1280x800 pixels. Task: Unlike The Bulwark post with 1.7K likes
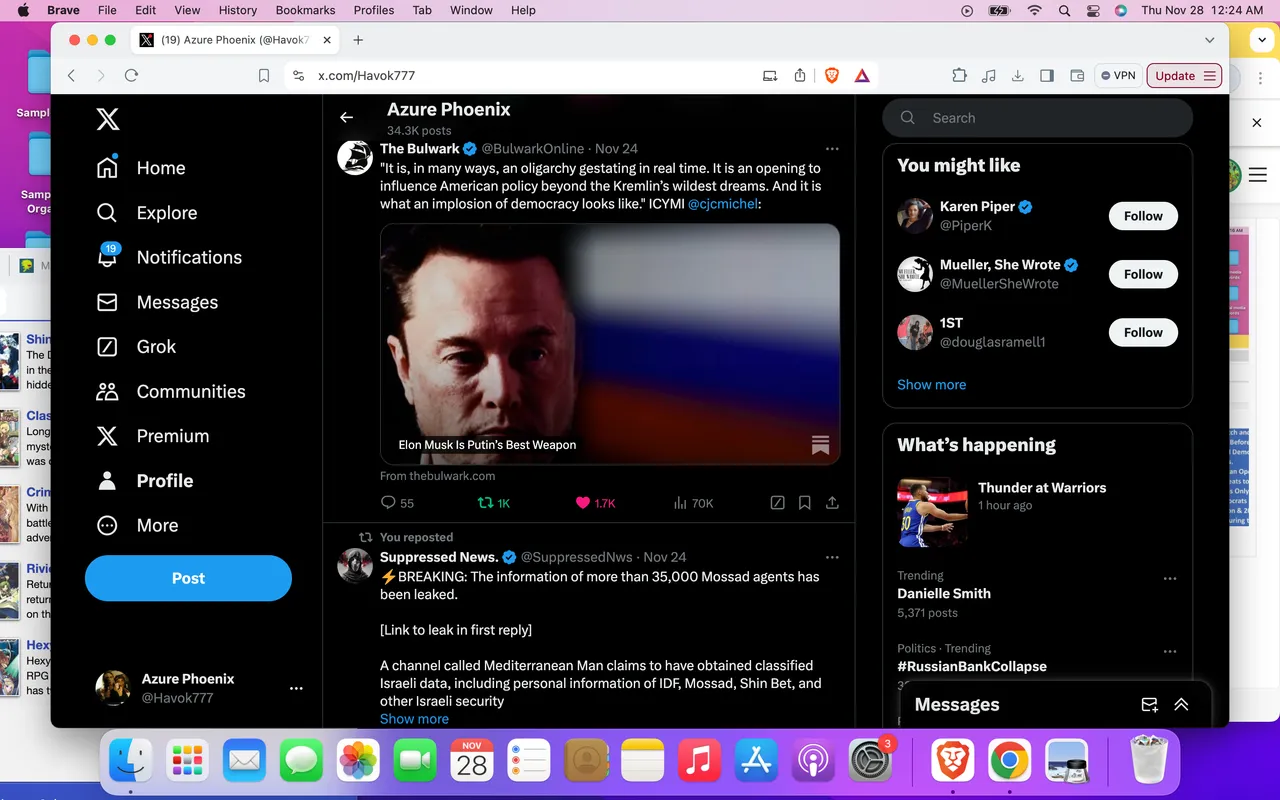[595, 503]
